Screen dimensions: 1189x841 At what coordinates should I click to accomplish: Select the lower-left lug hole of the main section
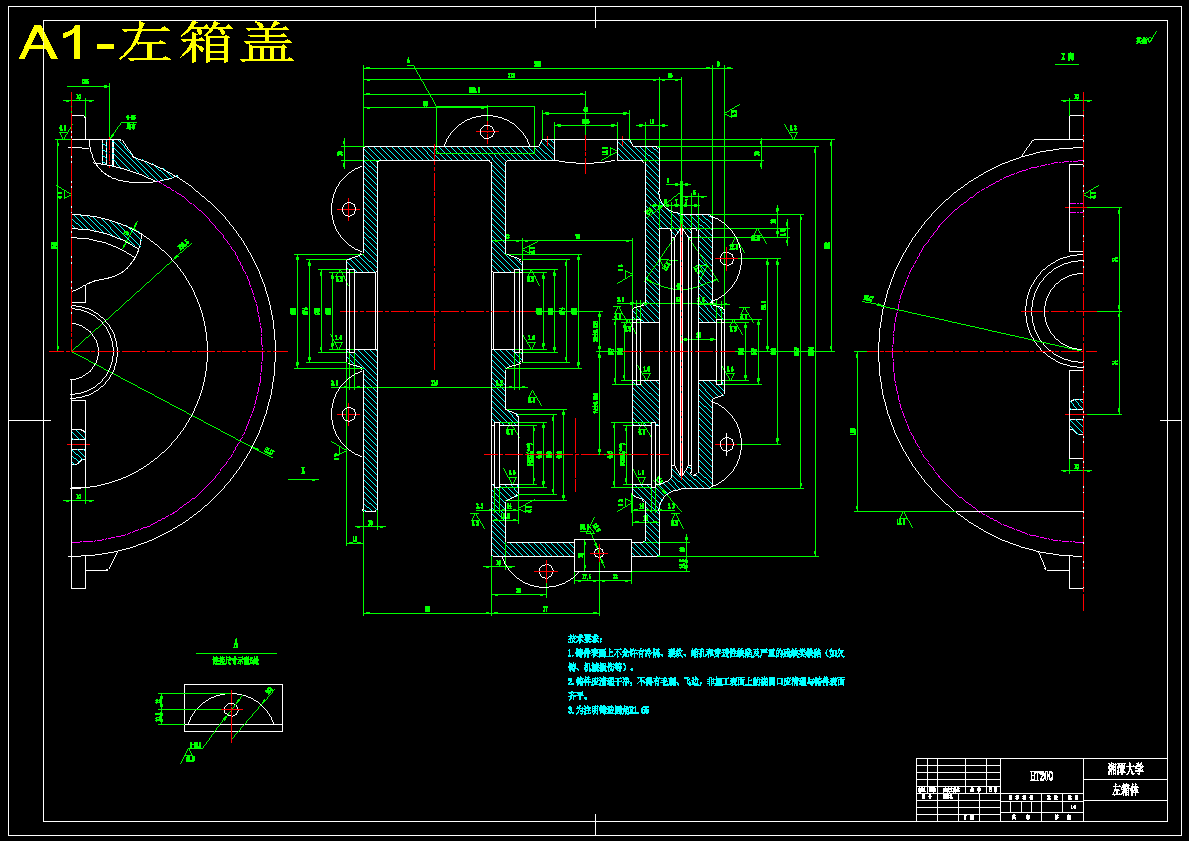349,414
